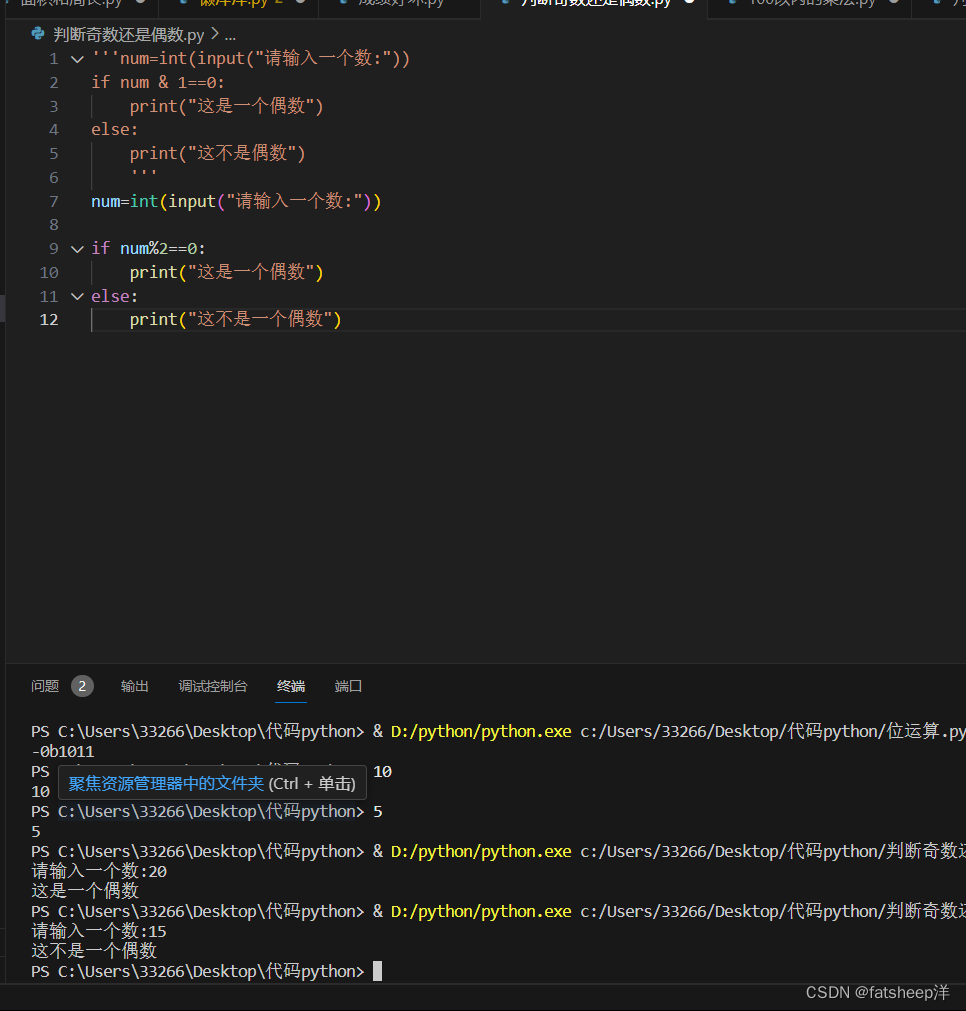Click the print("这是一个偶数") statement on line 10
This screenshot has height=1011, width=966.
[x=226, y=272]
